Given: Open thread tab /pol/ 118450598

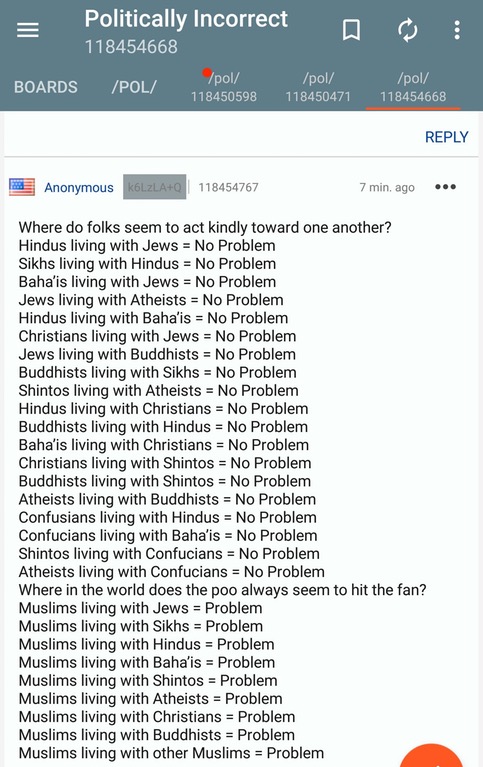Looking at the screenshot, I should click(224, 87).
